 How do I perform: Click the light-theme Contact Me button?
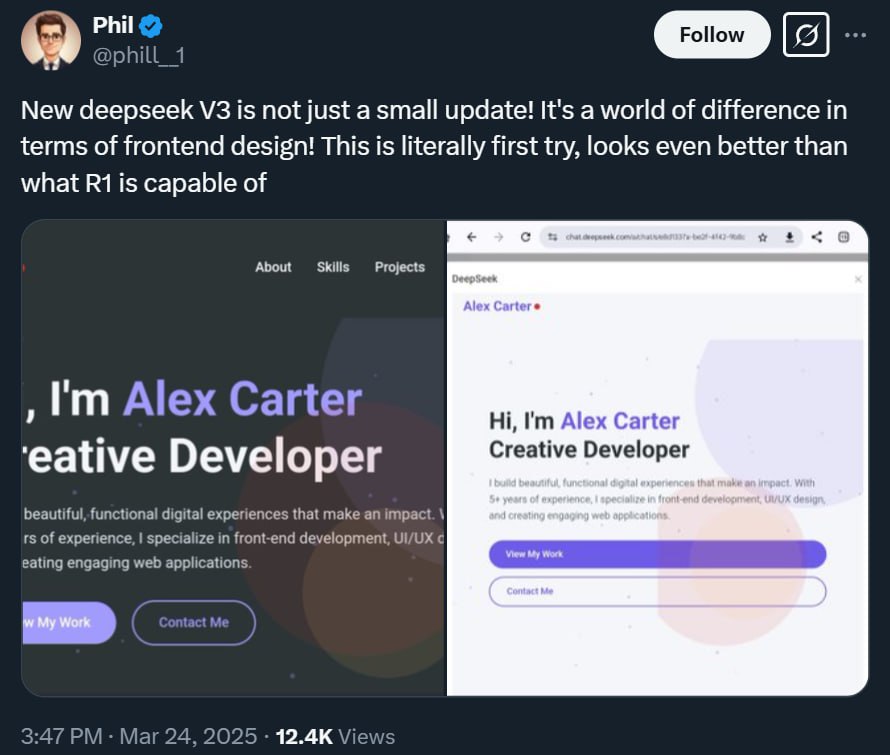(x=657, y=591)
